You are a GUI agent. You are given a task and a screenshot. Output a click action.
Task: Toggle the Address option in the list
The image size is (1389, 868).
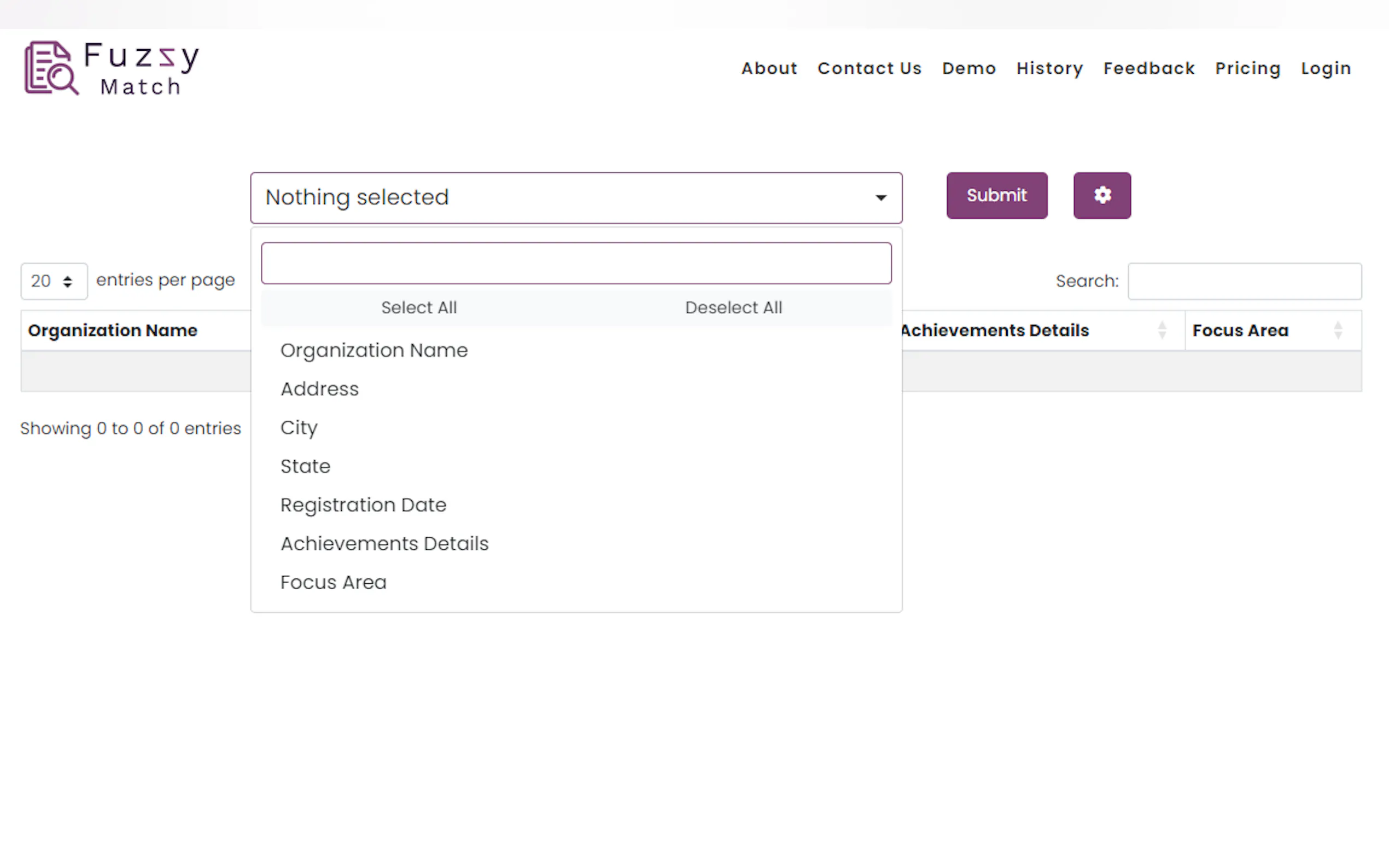pos(319,389)
